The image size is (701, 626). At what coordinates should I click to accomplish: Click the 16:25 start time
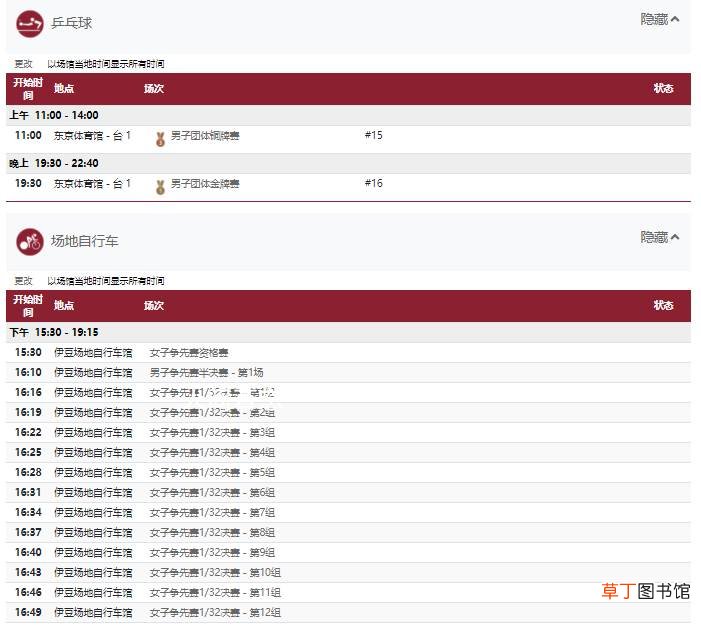point(28,452)
